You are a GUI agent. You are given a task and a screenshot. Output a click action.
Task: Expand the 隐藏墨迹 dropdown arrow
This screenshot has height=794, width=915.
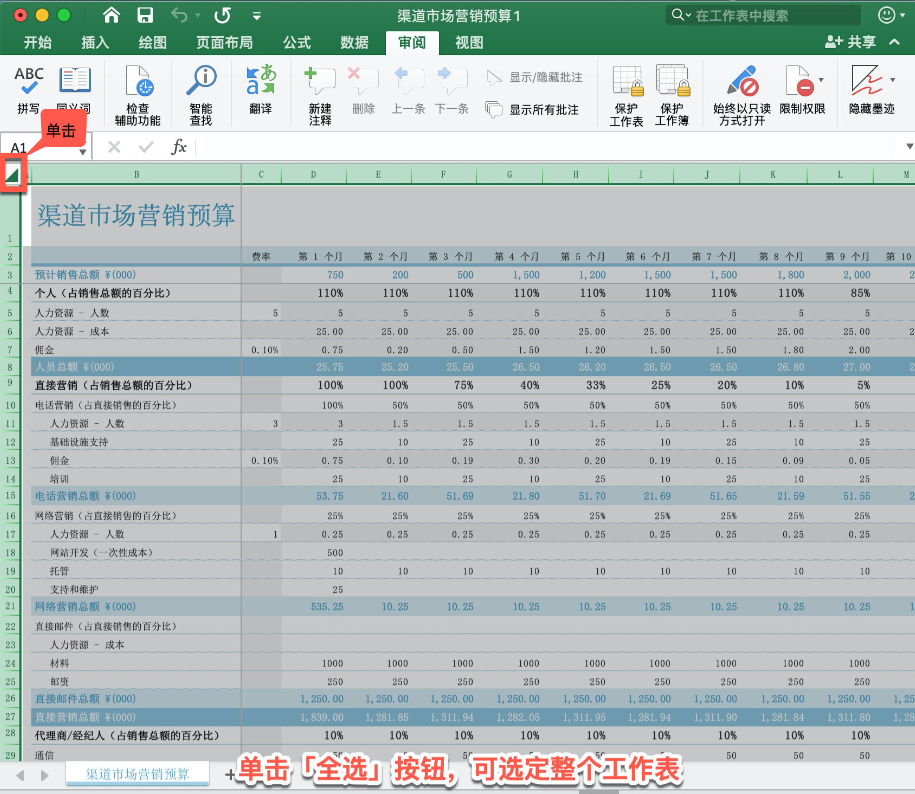pyautogui.click(x=892, y=80)
